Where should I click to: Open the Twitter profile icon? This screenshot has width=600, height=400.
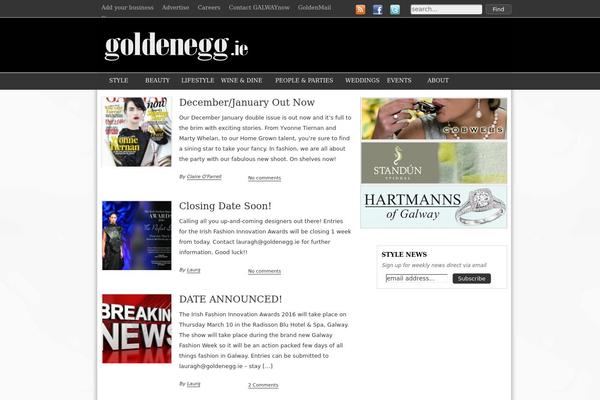pos(395,10)
